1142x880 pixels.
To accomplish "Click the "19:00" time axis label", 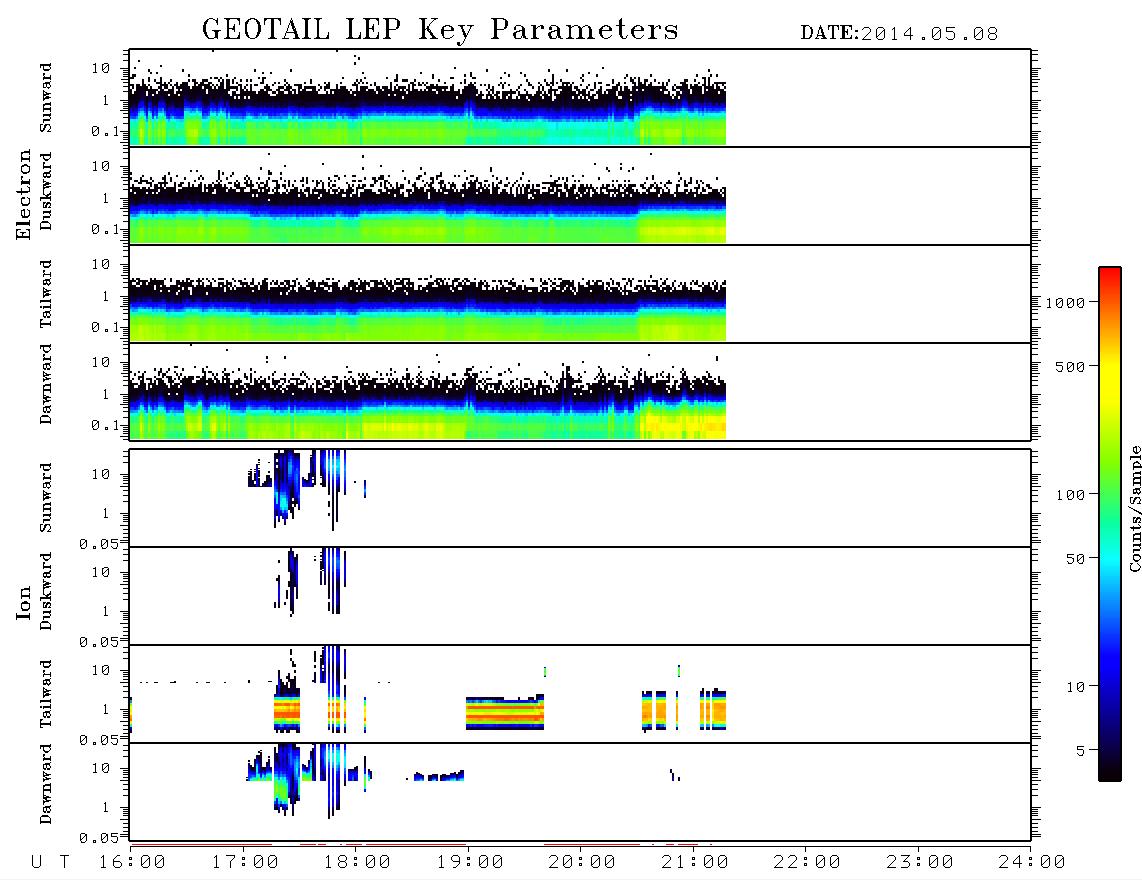I will click(470, 863).
